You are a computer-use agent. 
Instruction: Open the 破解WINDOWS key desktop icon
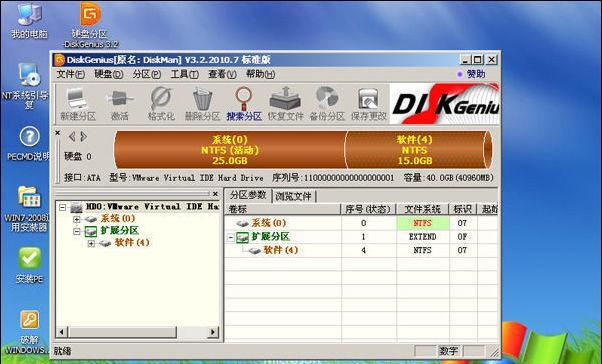coord(28,333)
